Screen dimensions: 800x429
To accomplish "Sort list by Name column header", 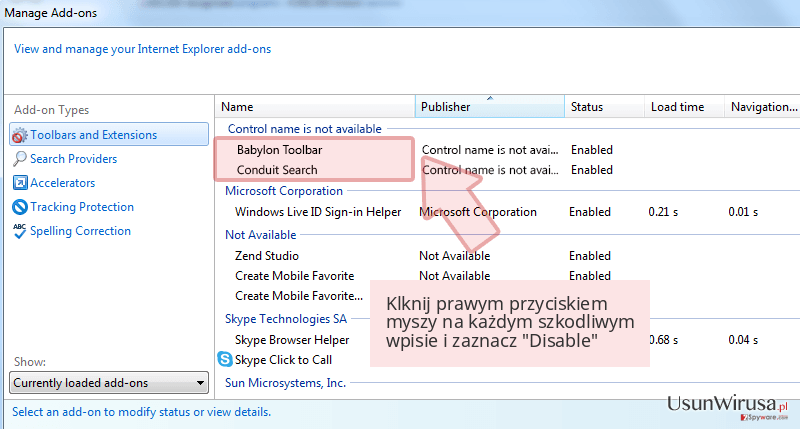I will click(315, 107).
